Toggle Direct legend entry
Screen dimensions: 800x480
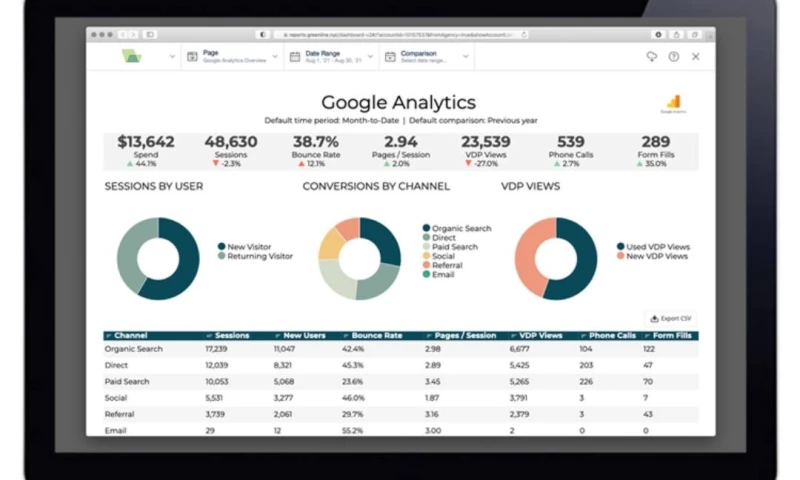coord(439,237)
